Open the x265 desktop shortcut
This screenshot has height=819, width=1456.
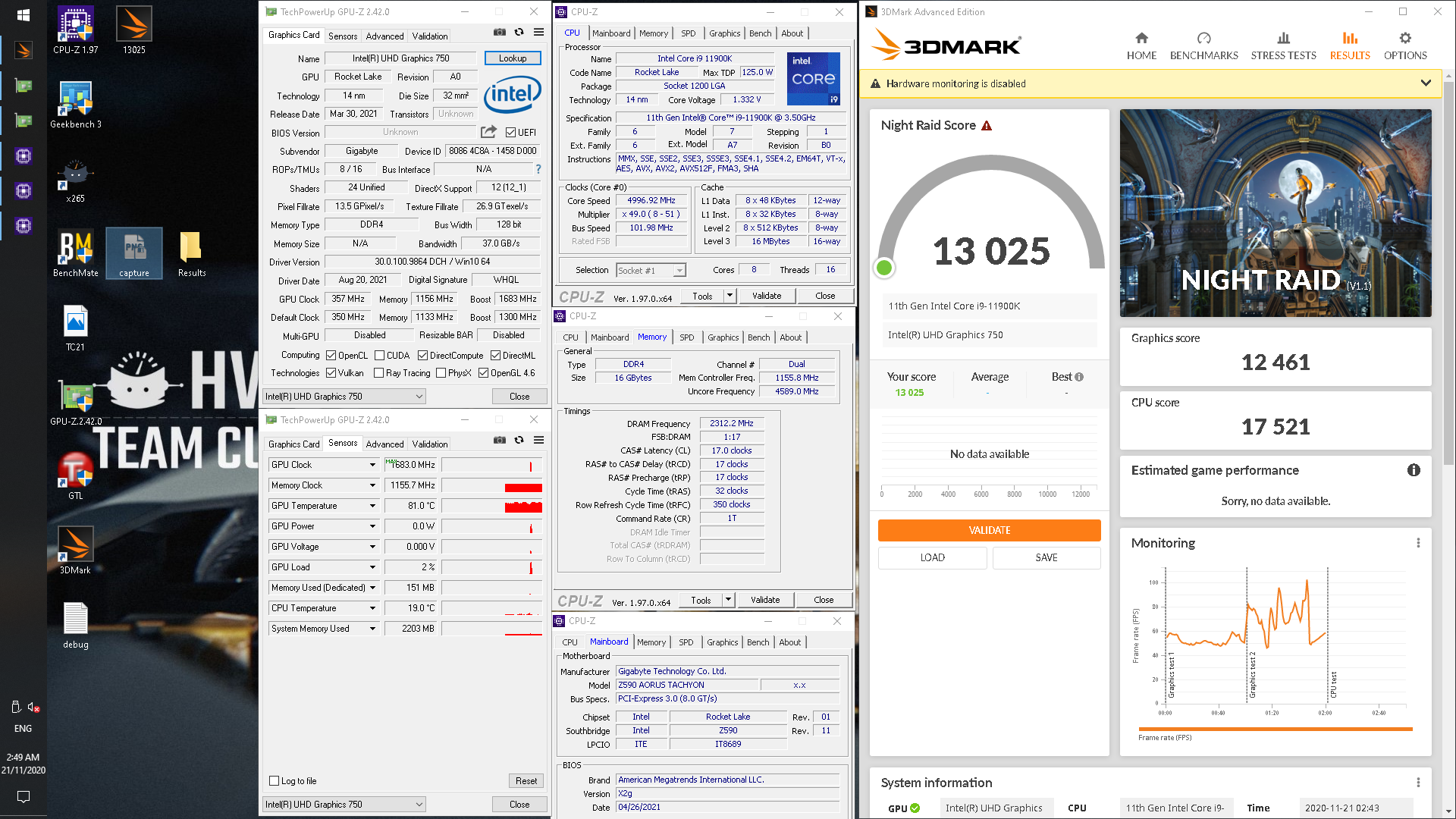point(75,179)
